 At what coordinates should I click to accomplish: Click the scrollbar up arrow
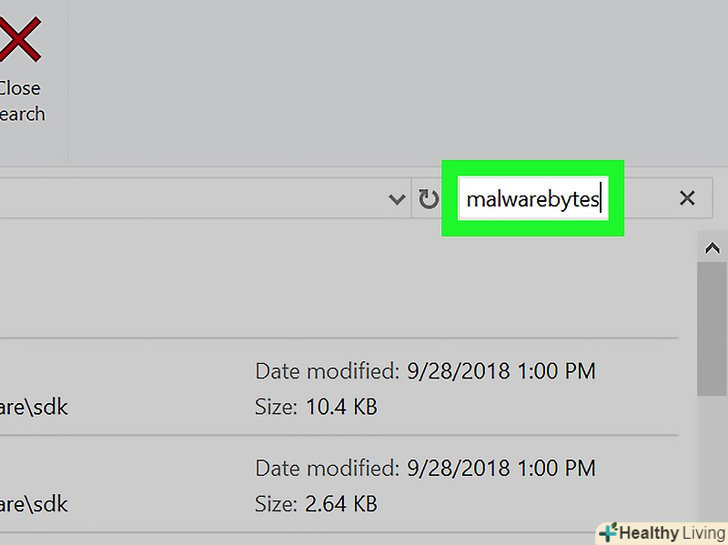[x=712, y=248]
